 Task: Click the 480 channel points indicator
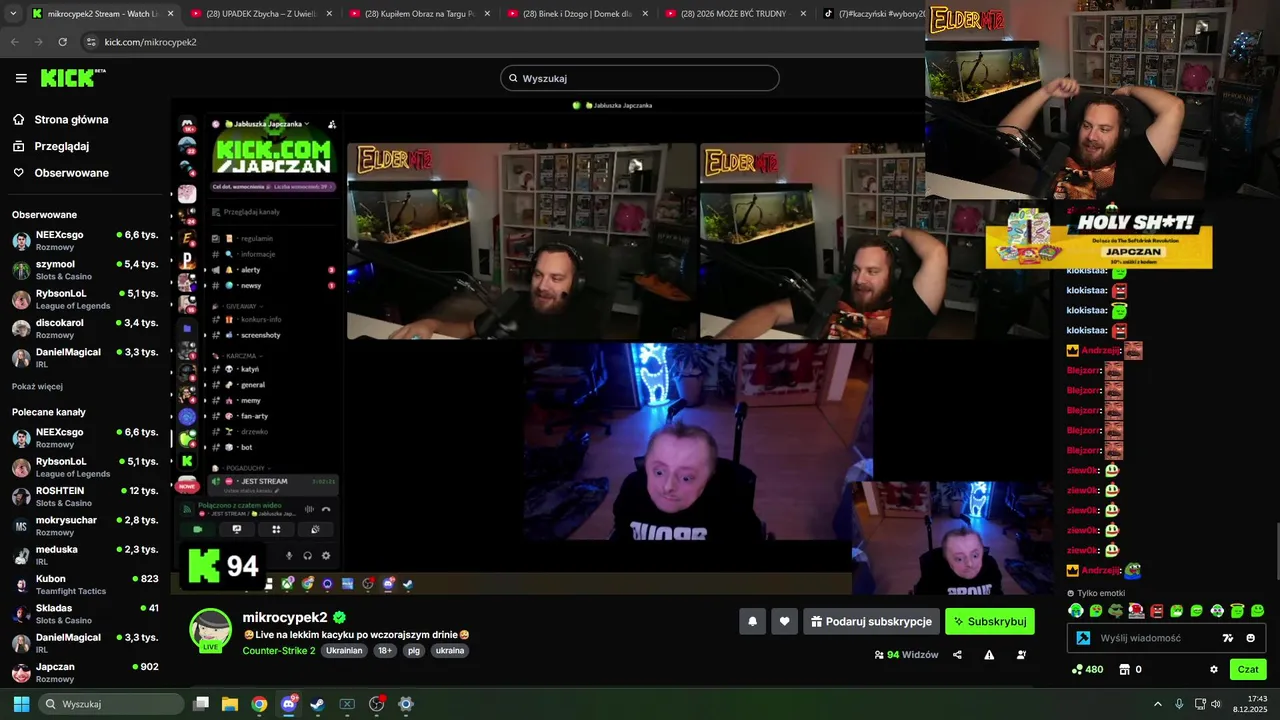[x=1087, y=669]
